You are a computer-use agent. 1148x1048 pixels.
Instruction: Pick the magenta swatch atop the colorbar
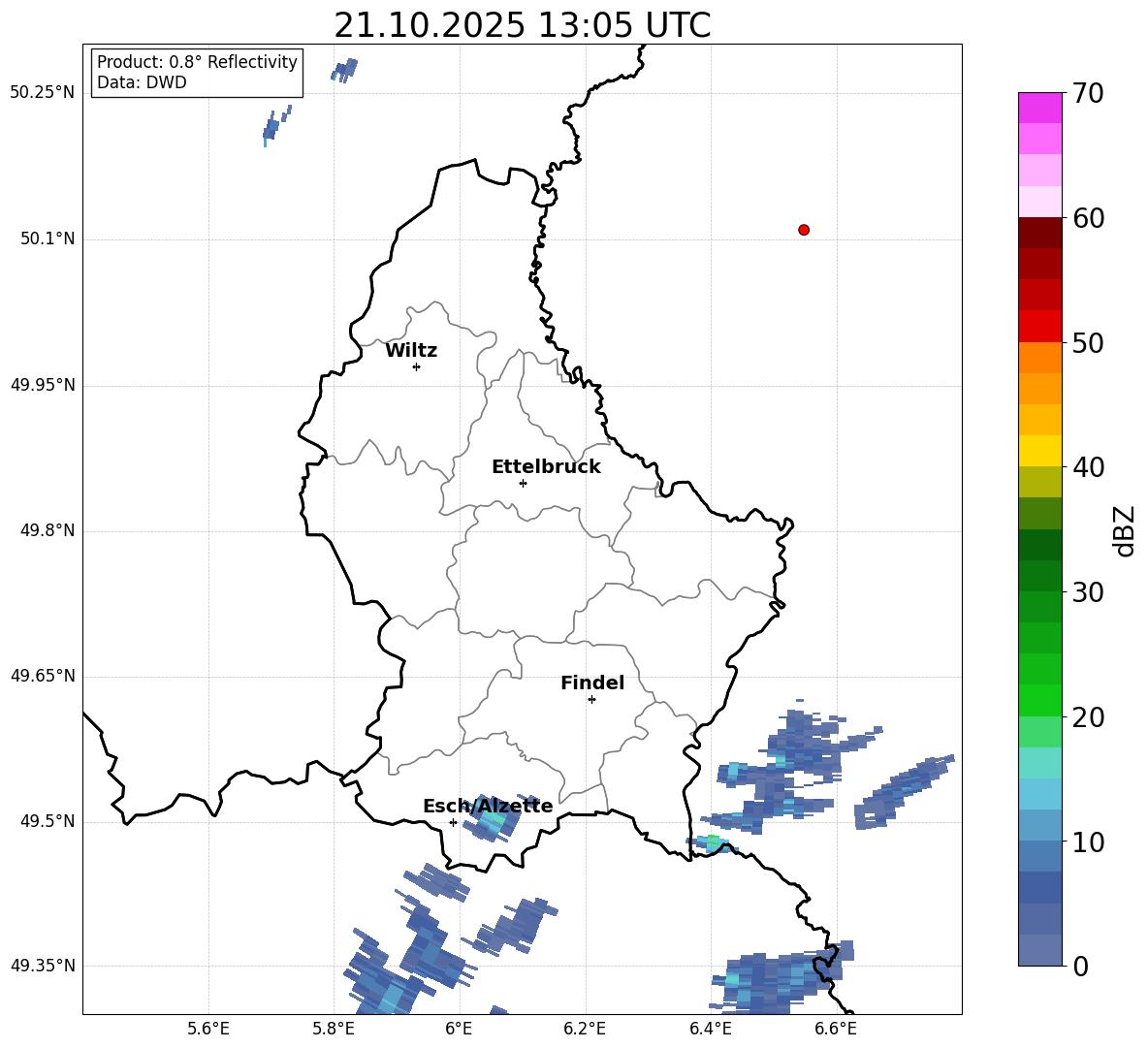pos(1039,108)
